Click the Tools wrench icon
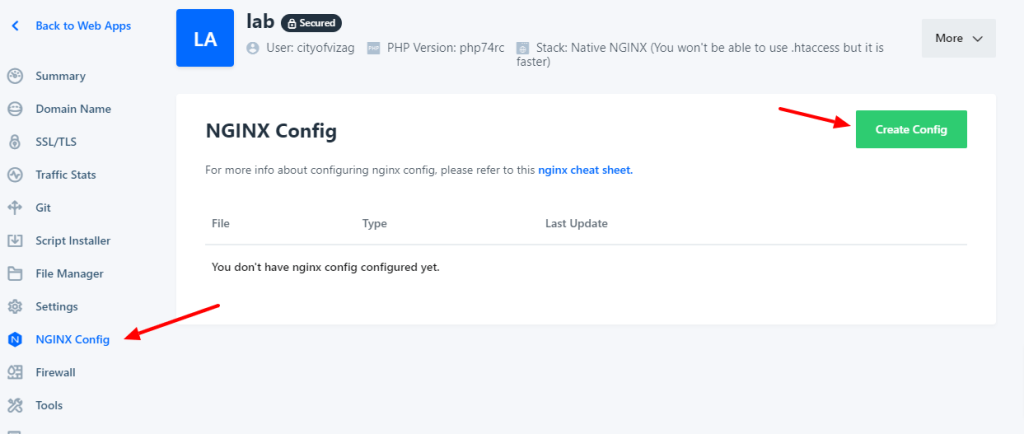The height and width of the screenshot is (434, 1024). [x=15, y=406]
